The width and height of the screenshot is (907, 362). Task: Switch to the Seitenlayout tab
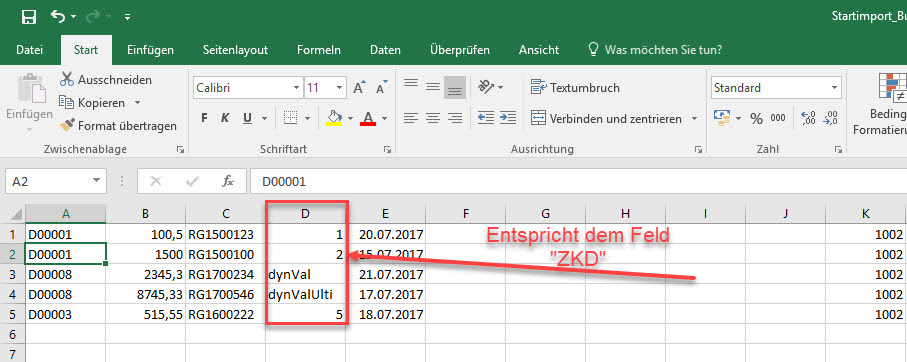tap(235, 50)
